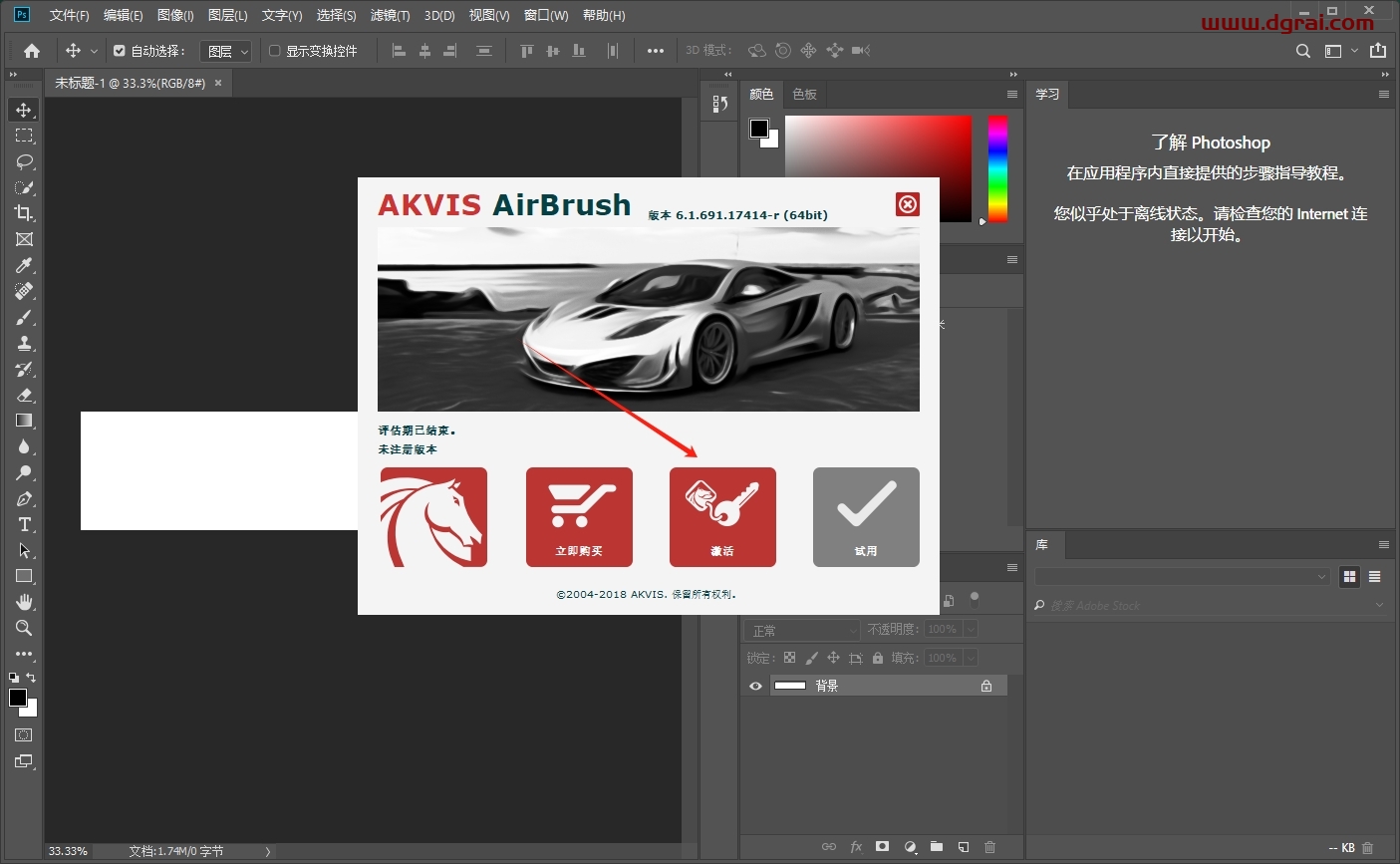
Task: Click the Home icon in options bar
Action: pos(32,51)
